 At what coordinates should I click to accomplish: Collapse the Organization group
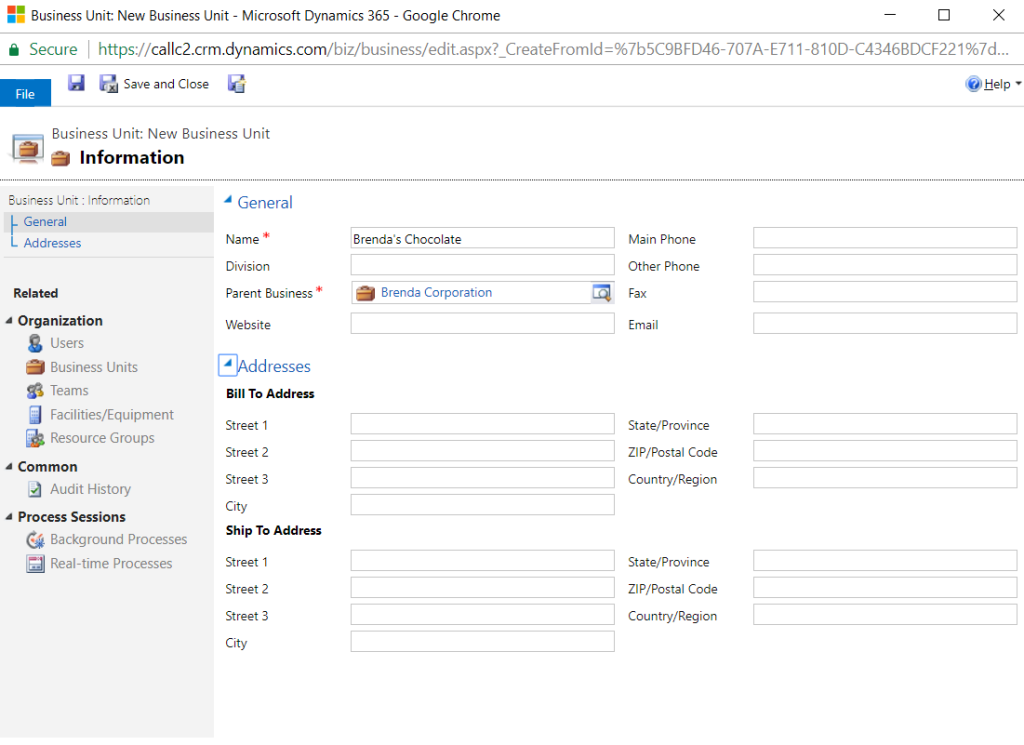tap(9, 321)
